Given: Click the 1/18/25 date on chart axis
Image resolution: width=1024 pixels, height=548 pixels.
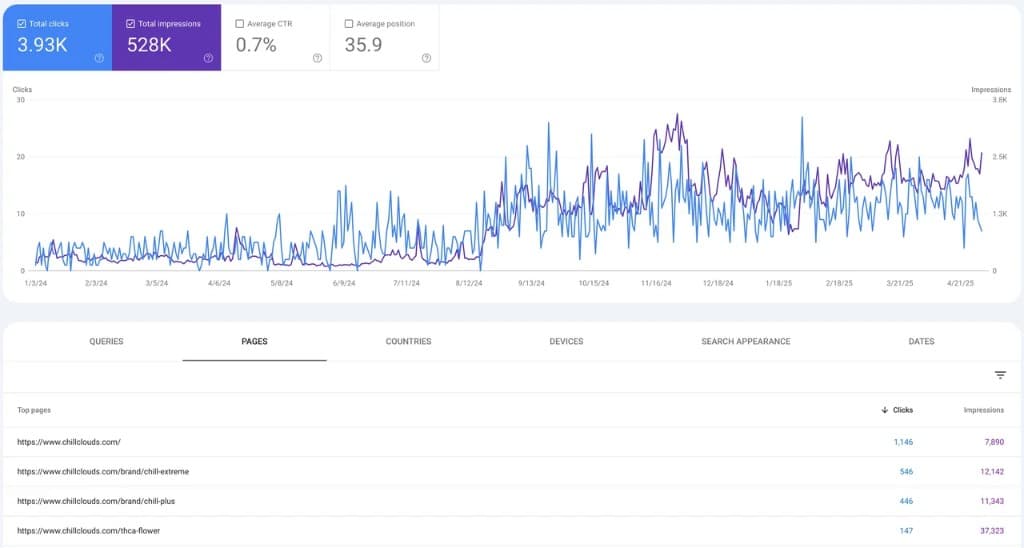Looking at the screenshot, I should coord(778,283).
